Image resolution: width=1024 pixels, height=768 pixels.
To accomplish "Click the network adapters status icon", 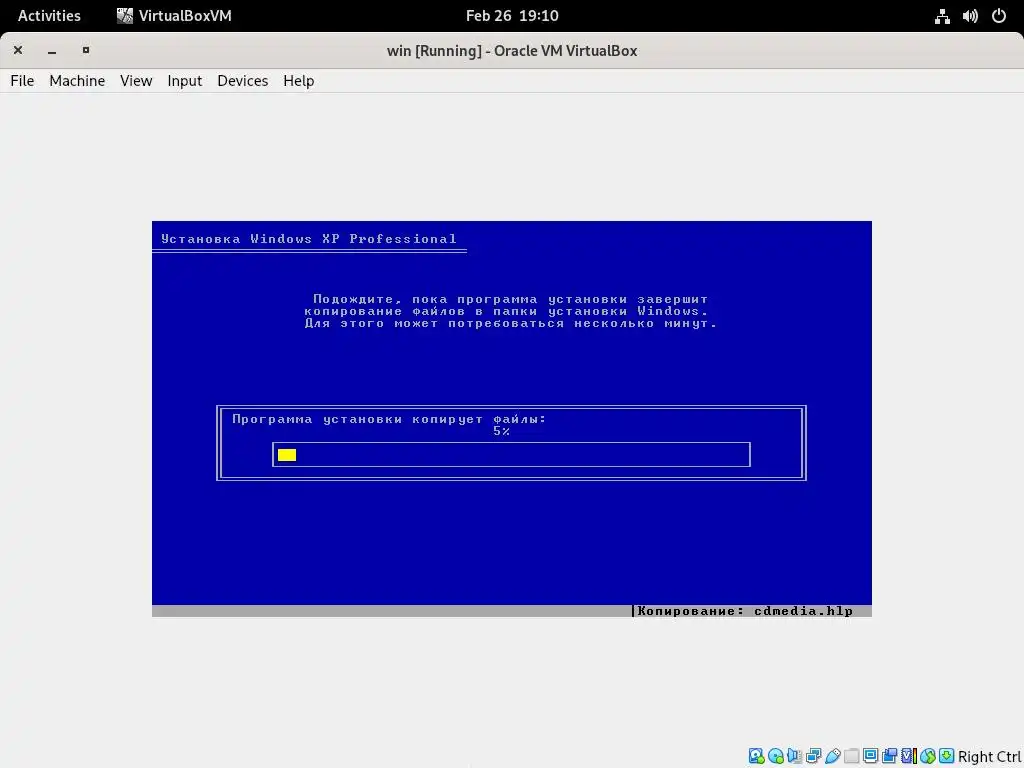I will pyautogui.click(x=814, y=756).
